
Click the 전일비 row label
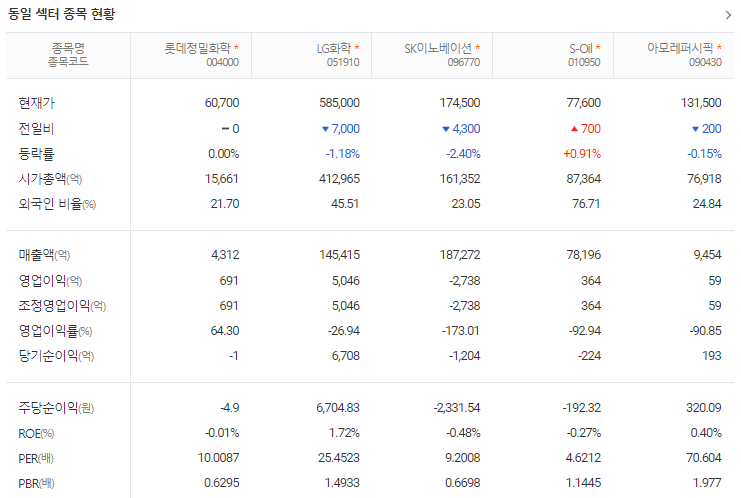tap(36, 129)
